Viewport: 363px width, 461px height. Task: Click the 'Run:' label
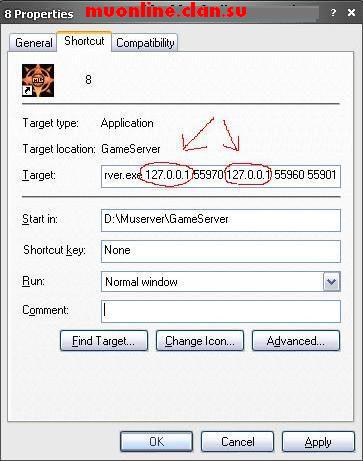[x=33, y=281]
